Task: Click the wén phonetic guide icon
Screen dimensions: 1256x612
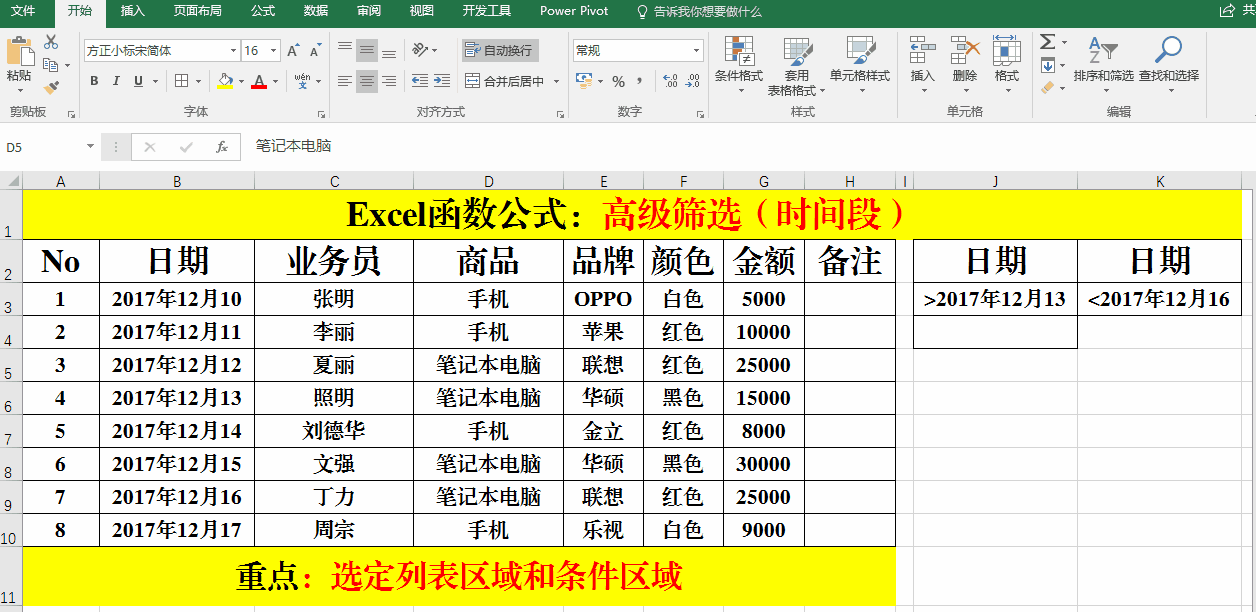Action: (302, 81)
